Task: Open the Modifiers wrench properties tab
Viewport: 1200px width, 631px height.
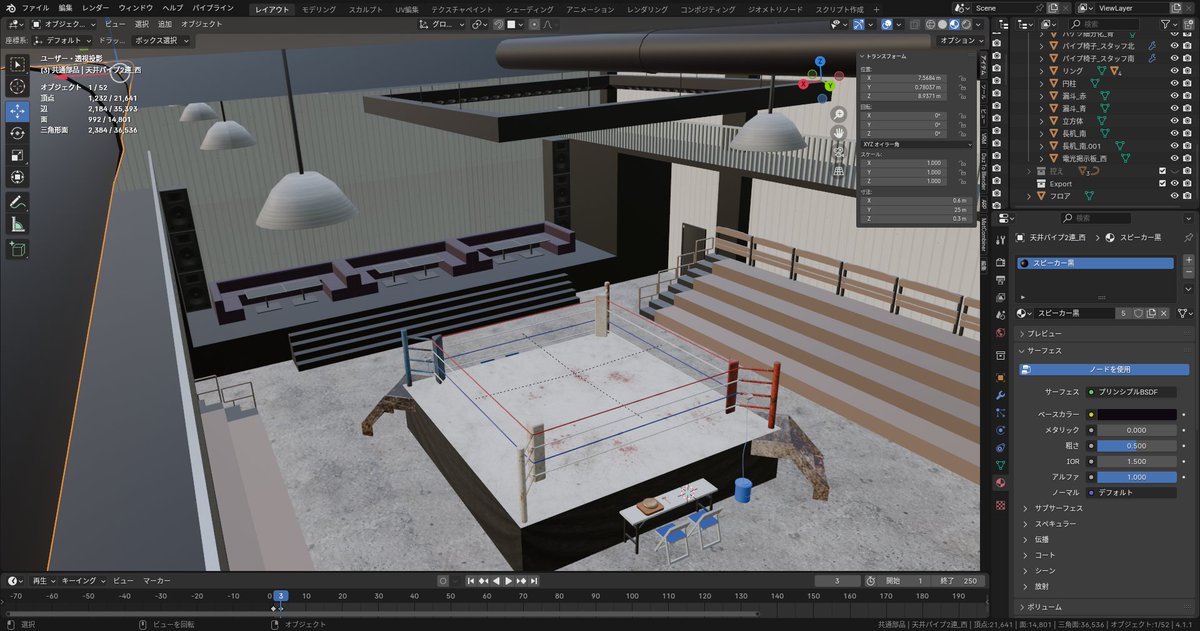Action: 1001,395
